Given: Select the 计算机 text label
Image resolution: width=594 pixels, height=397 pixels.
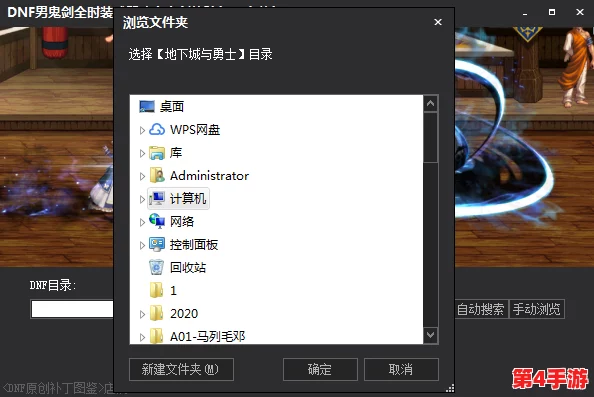Looking at the screenshot, I should 188,198.
